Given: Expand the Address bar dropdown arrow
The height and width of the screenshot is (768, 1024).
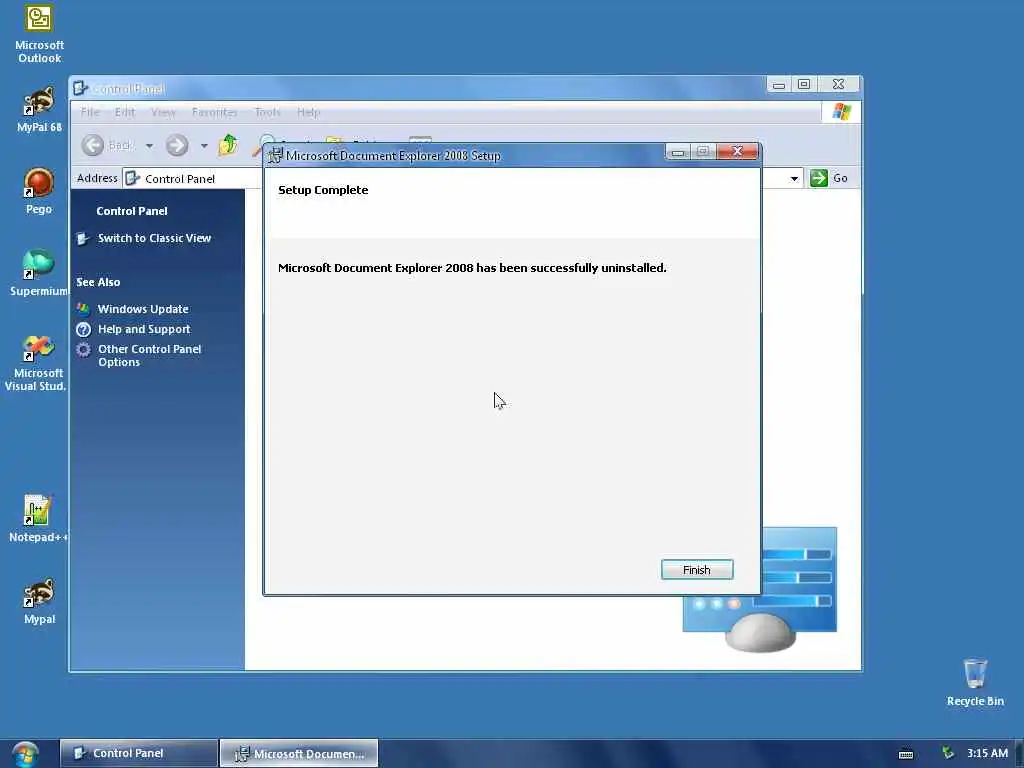Looking at the screenshot, I should [794, 178].
